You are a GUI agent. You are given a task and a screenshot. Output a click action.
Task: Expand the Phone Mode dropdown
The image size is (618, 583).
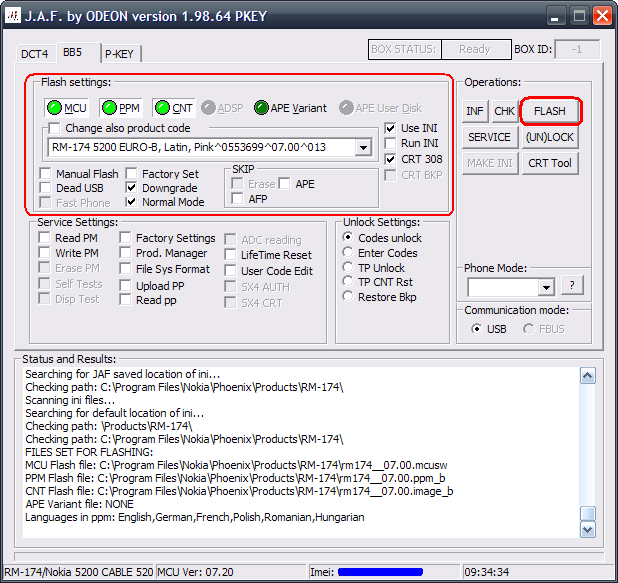pyautogui.click(x=546, y=287)
